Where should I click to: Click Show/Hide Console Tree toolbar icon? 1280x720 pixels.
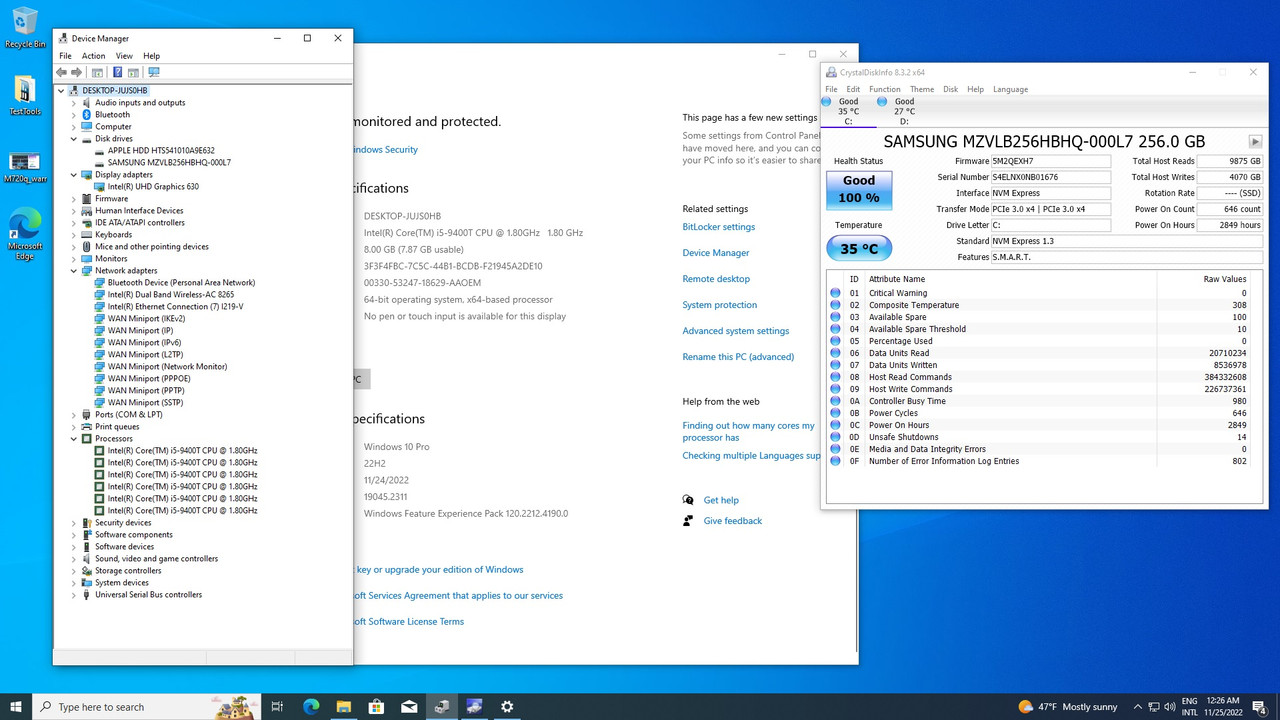(x=97, y=72)
